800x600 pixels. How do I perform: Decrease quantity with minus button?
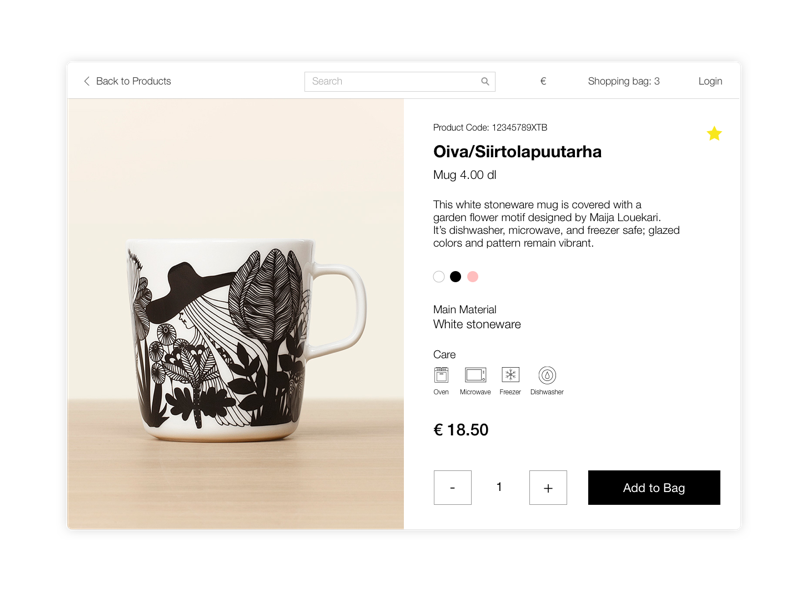coord(452,488)
